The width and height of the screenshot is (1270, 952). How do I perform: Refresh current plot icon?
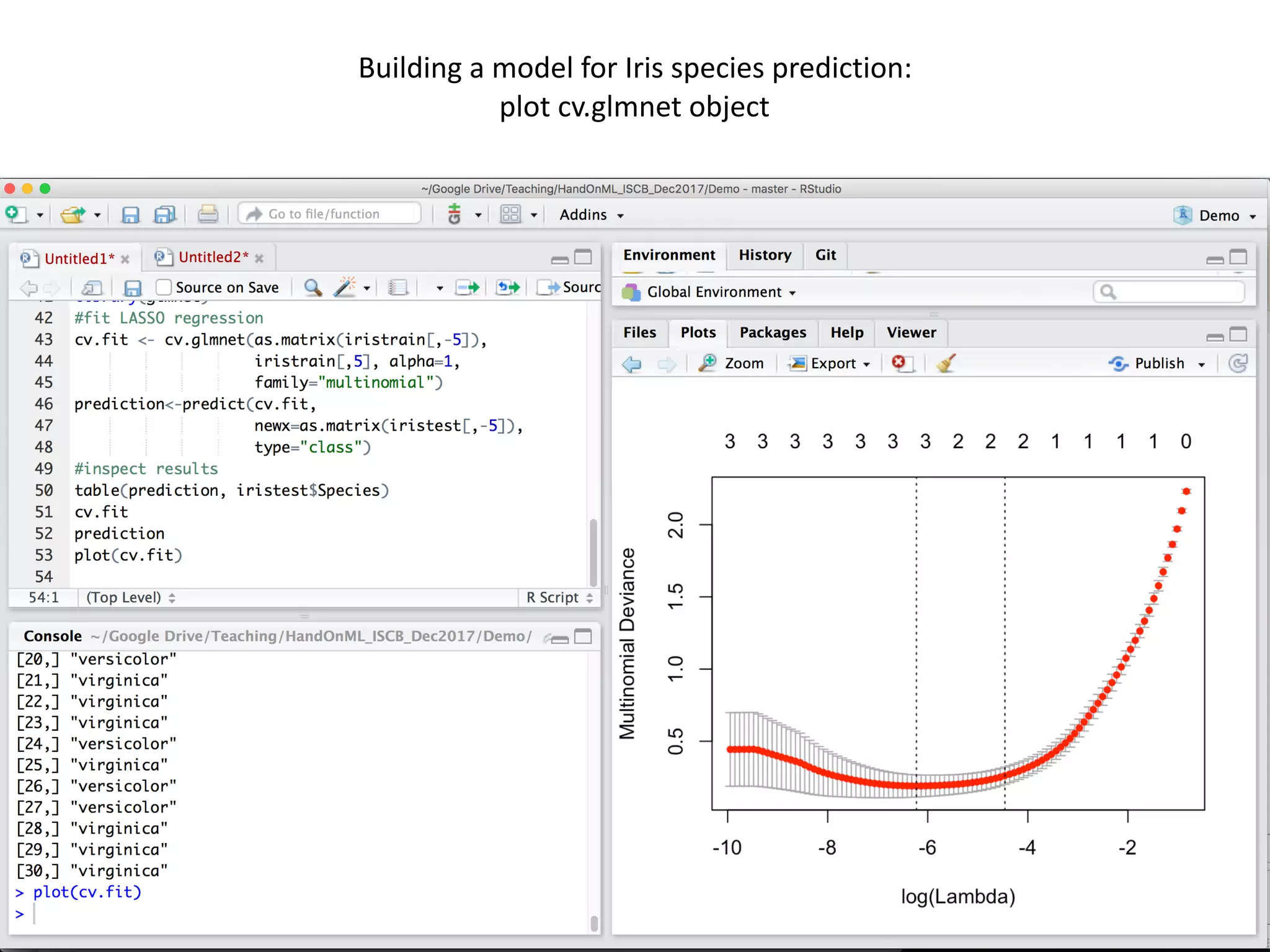pyautogui.click(x=1238, y=363)
